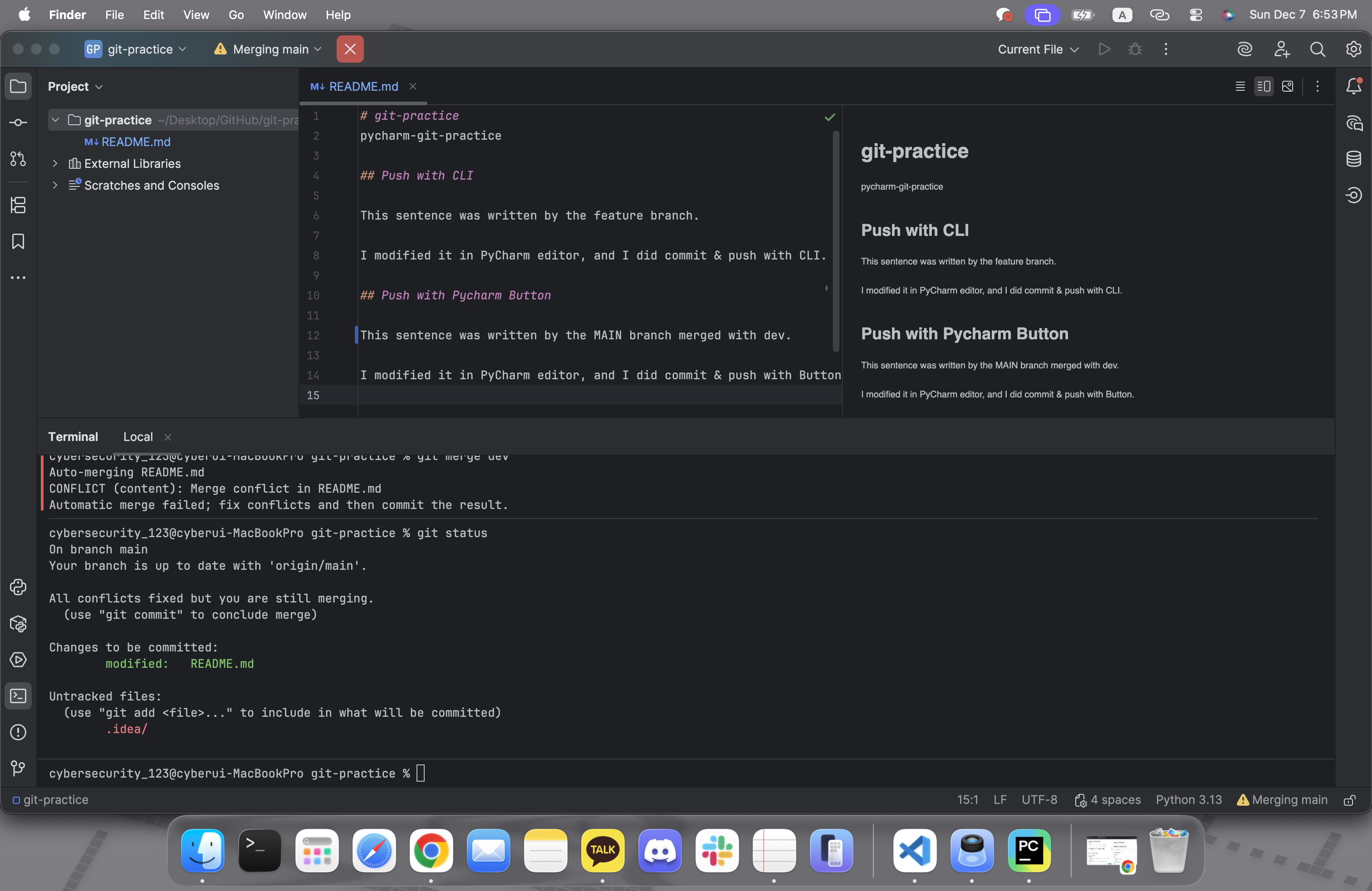The height and width of the screenshot is (891, 1372).
Task: Switch to preview-only view mode
Action: 1287,87
